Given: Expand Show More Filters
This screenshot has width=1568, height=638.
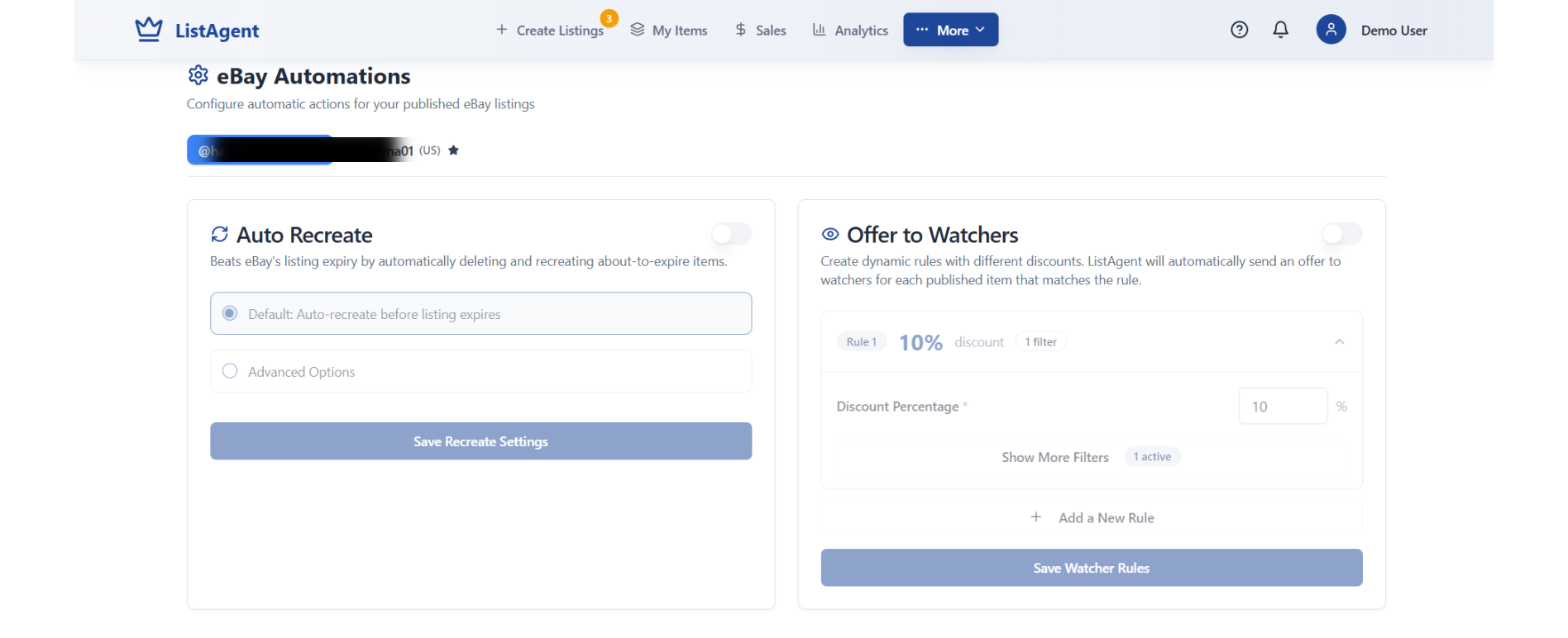Looking at the screenshot, I should click(1091, 457).
